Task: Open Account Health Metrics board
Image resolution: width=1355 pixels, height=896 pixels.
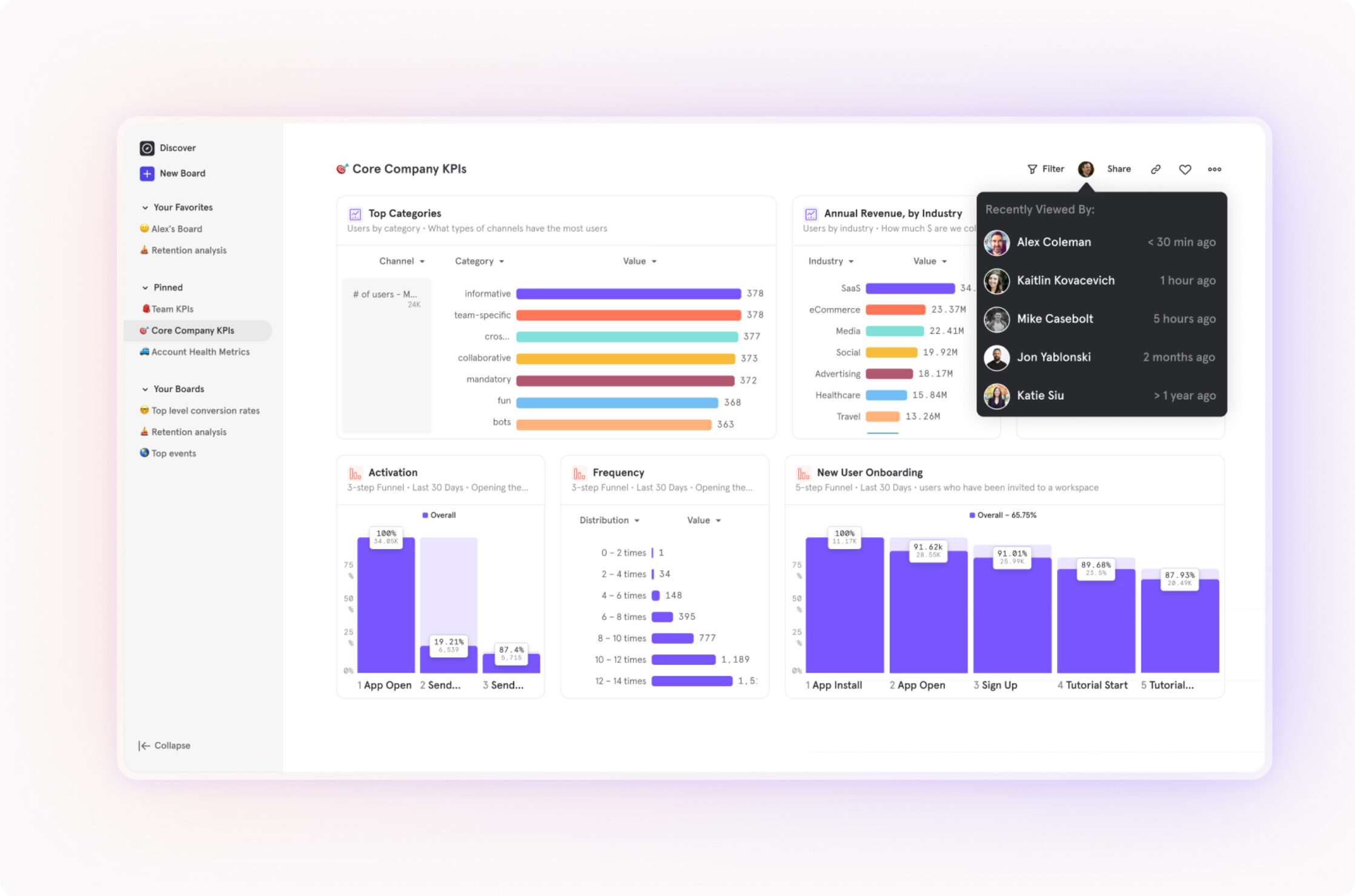Action: pos(200,352)
